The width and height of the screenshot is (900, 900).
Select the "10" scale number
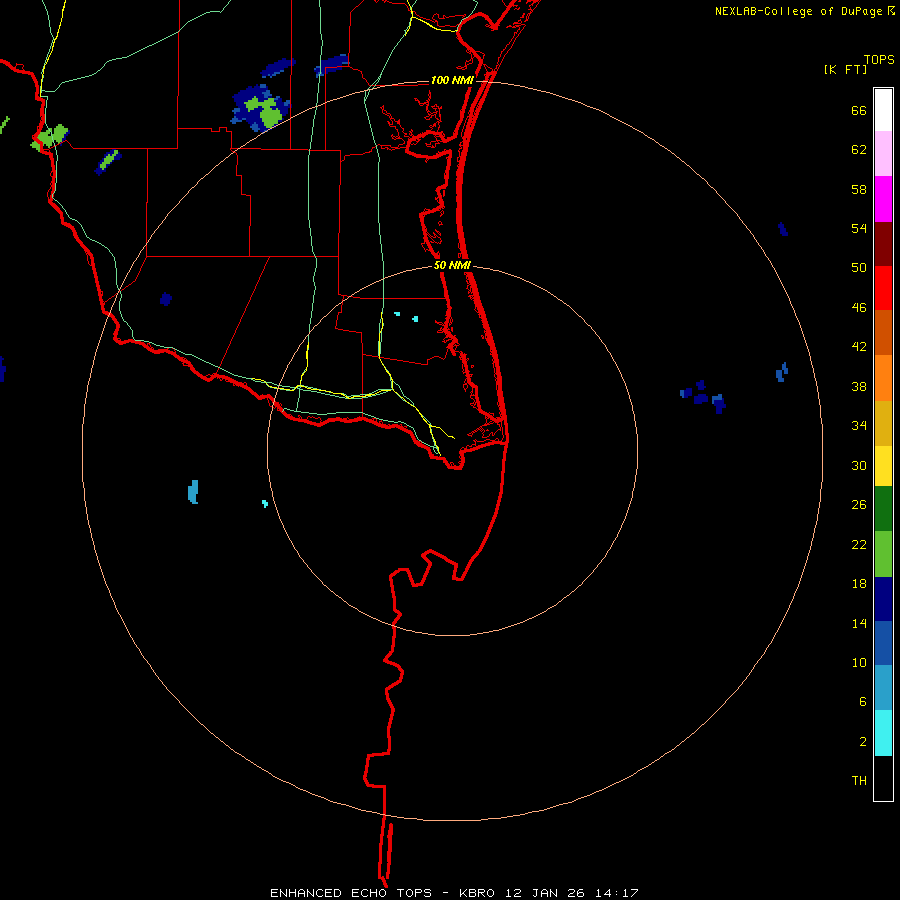(x=859, y=662)
